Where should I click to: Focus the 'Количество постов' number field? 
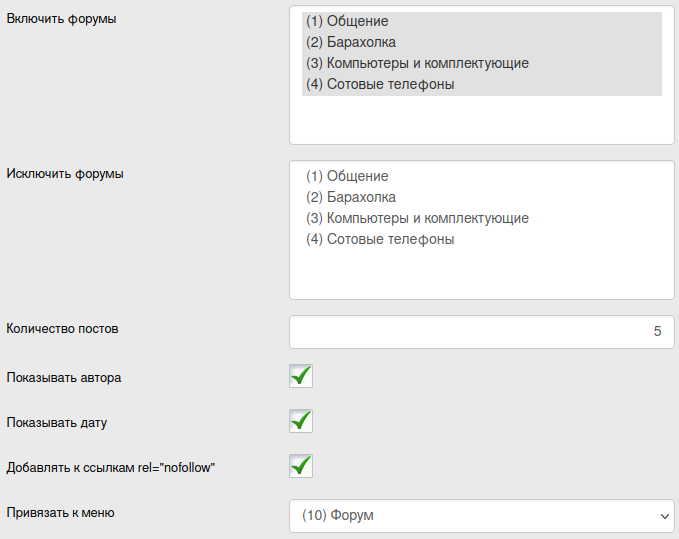point(481,332)
